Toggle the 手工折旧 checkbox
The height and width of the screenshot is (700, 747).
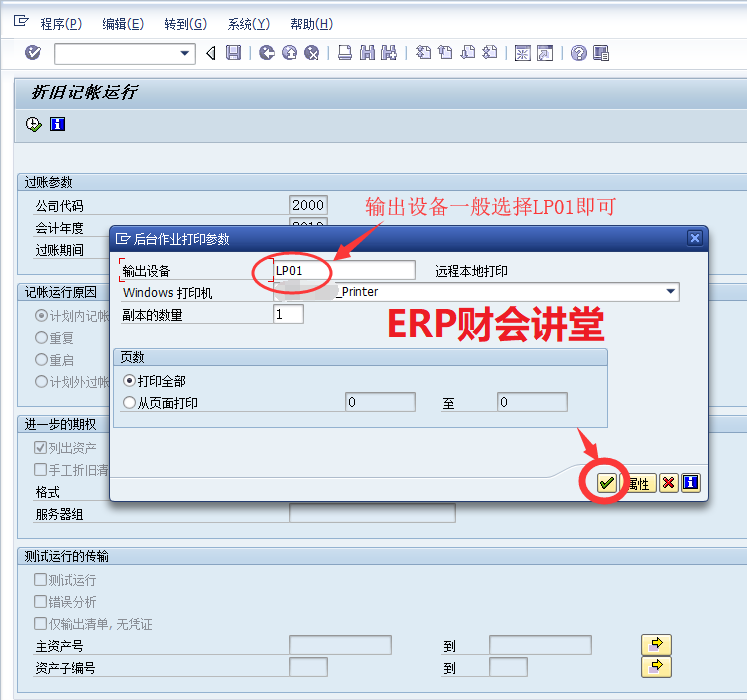40,469
